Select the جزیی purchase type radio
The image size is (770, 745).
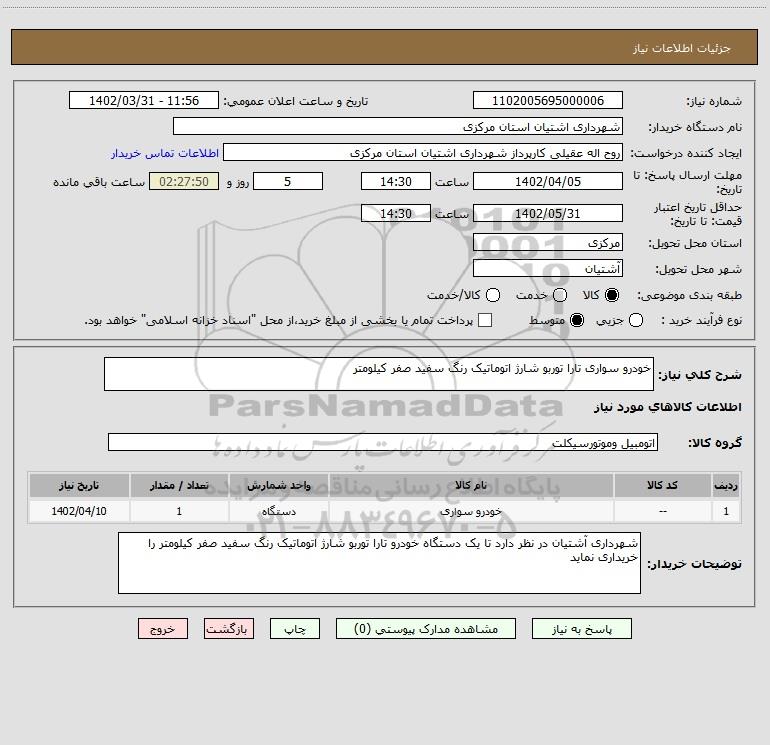(x=636, y=320)
